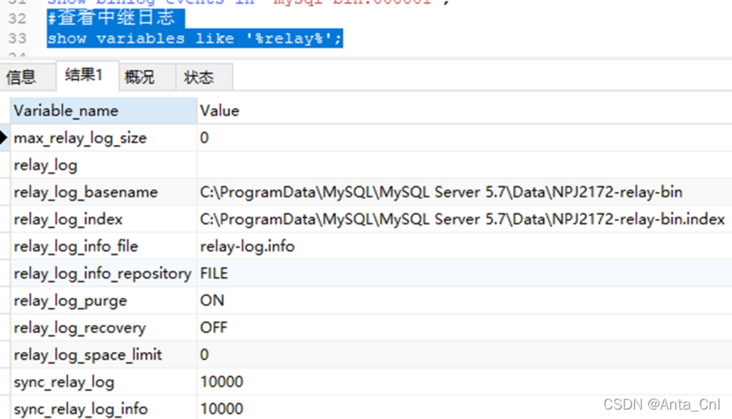The width and height of the screenshot is (732, 419).
Task: Select the relay_log_recovery cell
Action: pos(104,327)
